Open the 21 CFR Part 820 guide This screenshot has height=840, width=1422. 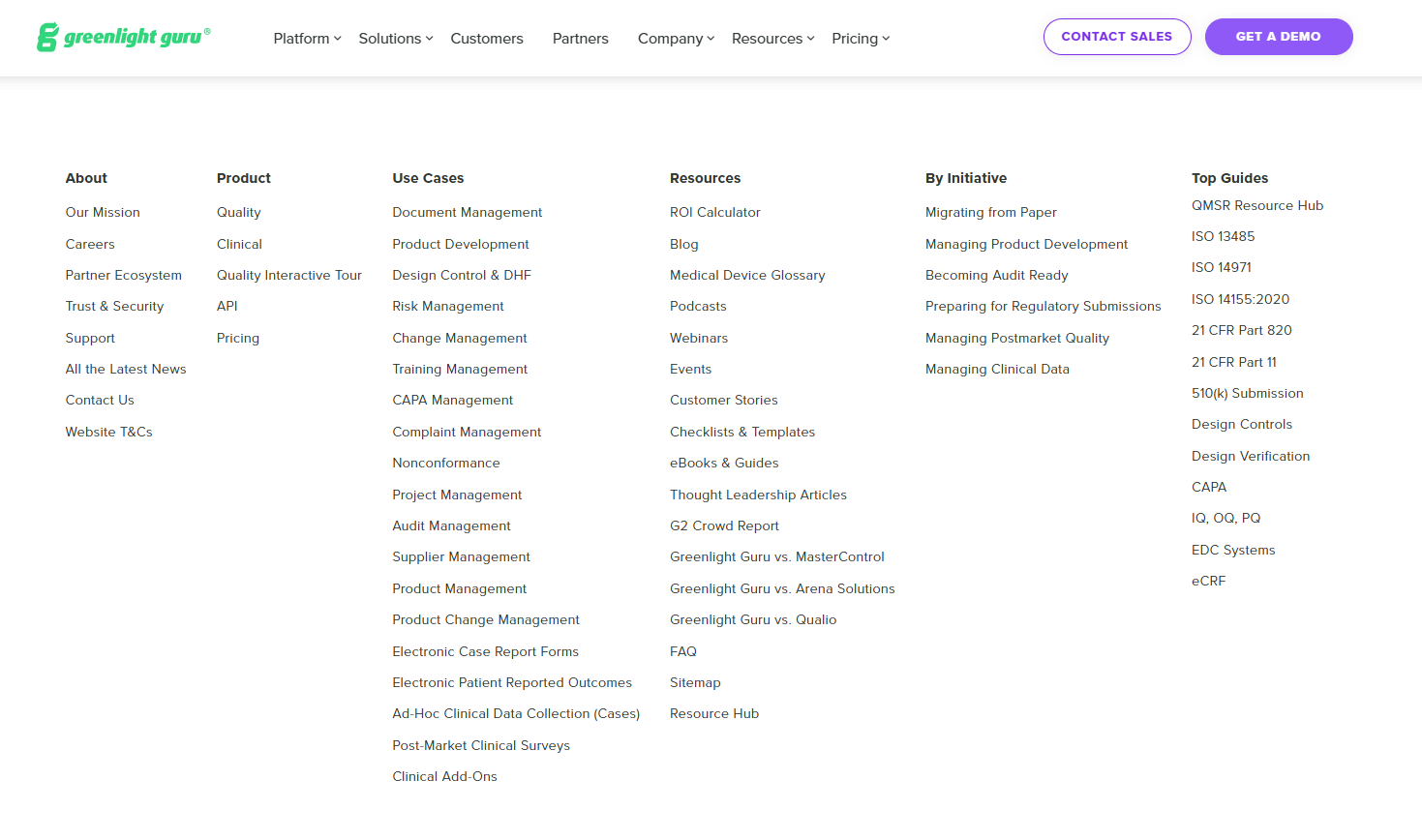pyautogui.click(x=1242, y=330)
